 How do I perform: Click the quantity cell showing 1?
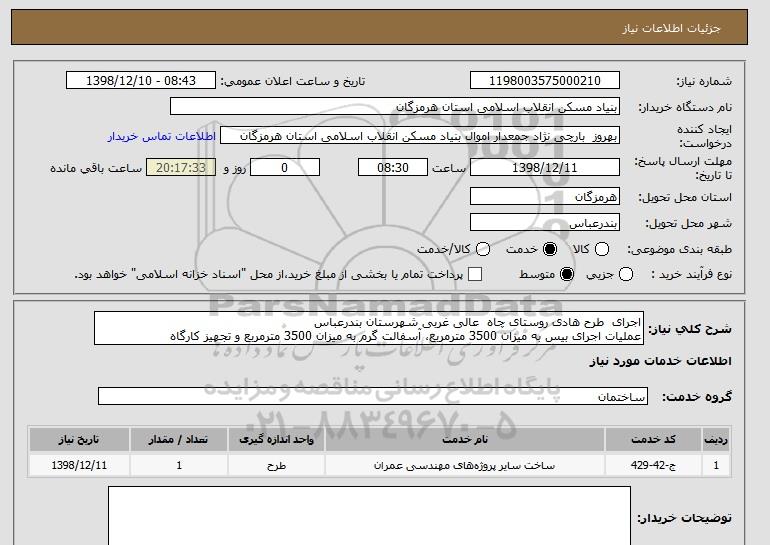tap(179, 465)
